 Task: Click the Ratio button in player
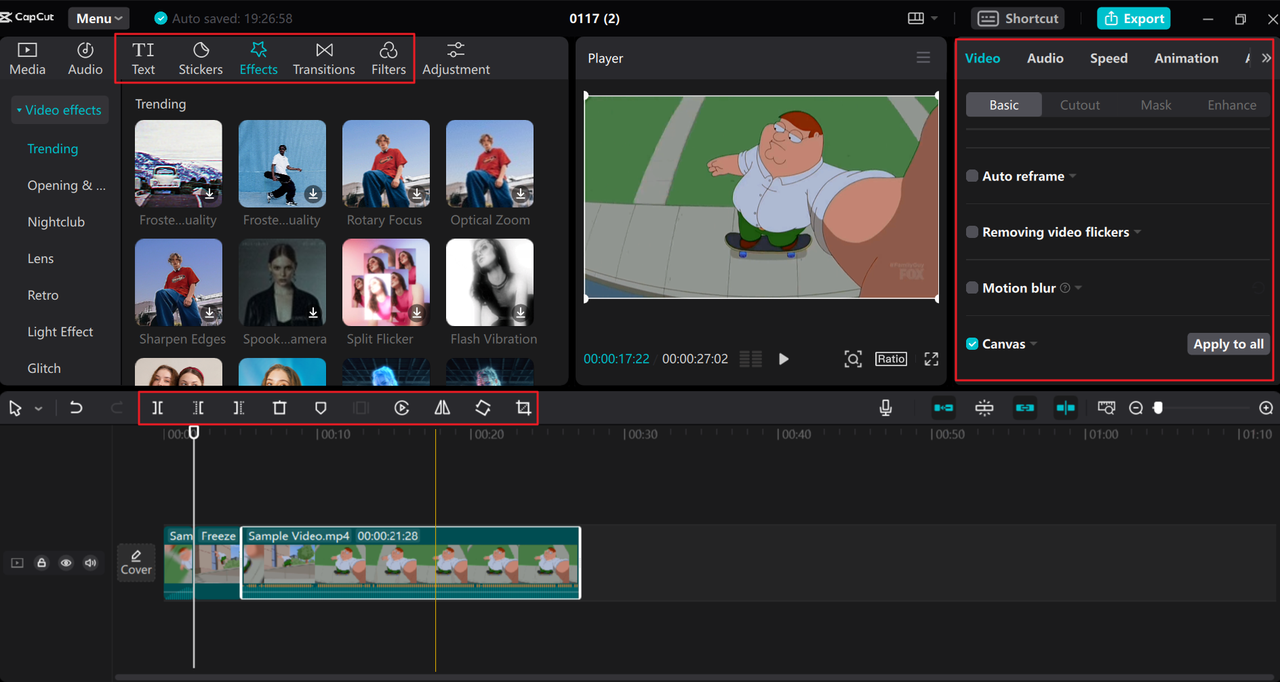click(x=891, y=359)
